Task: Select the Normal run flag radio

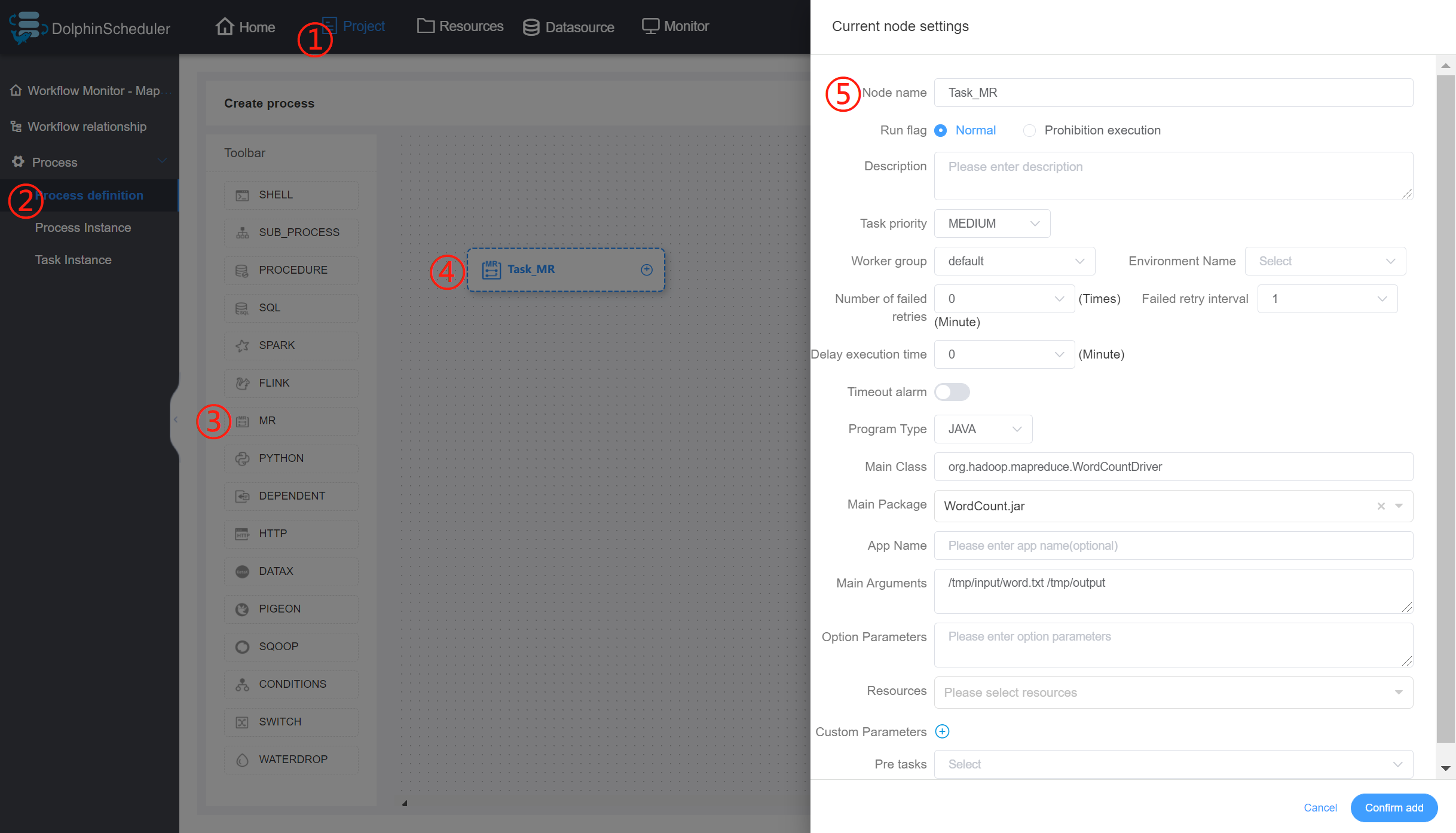Action: [x=941, y=131]
